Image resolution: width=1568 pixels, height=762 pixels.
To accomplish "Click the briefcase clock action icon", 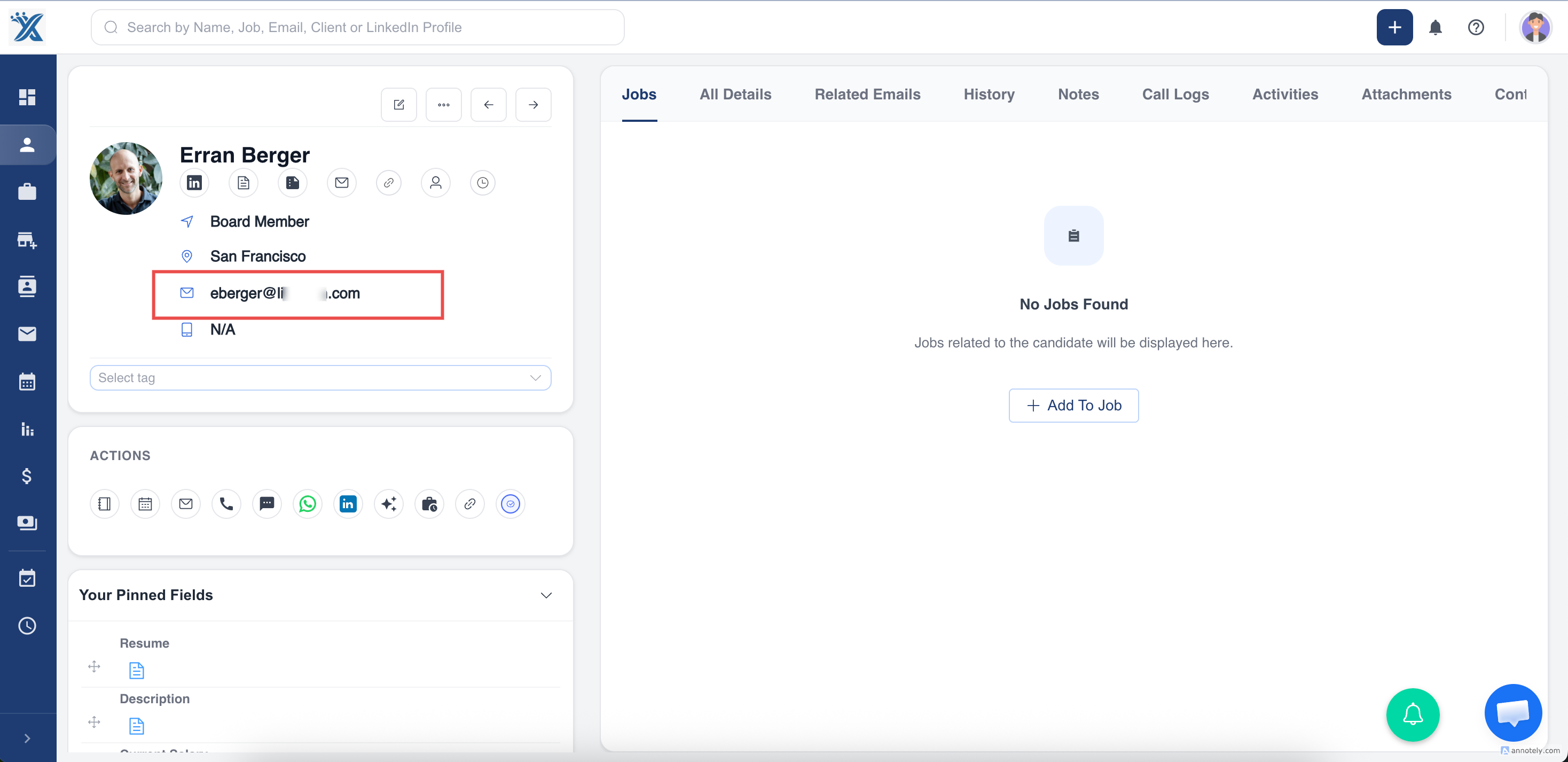I will tap(429, 504).
